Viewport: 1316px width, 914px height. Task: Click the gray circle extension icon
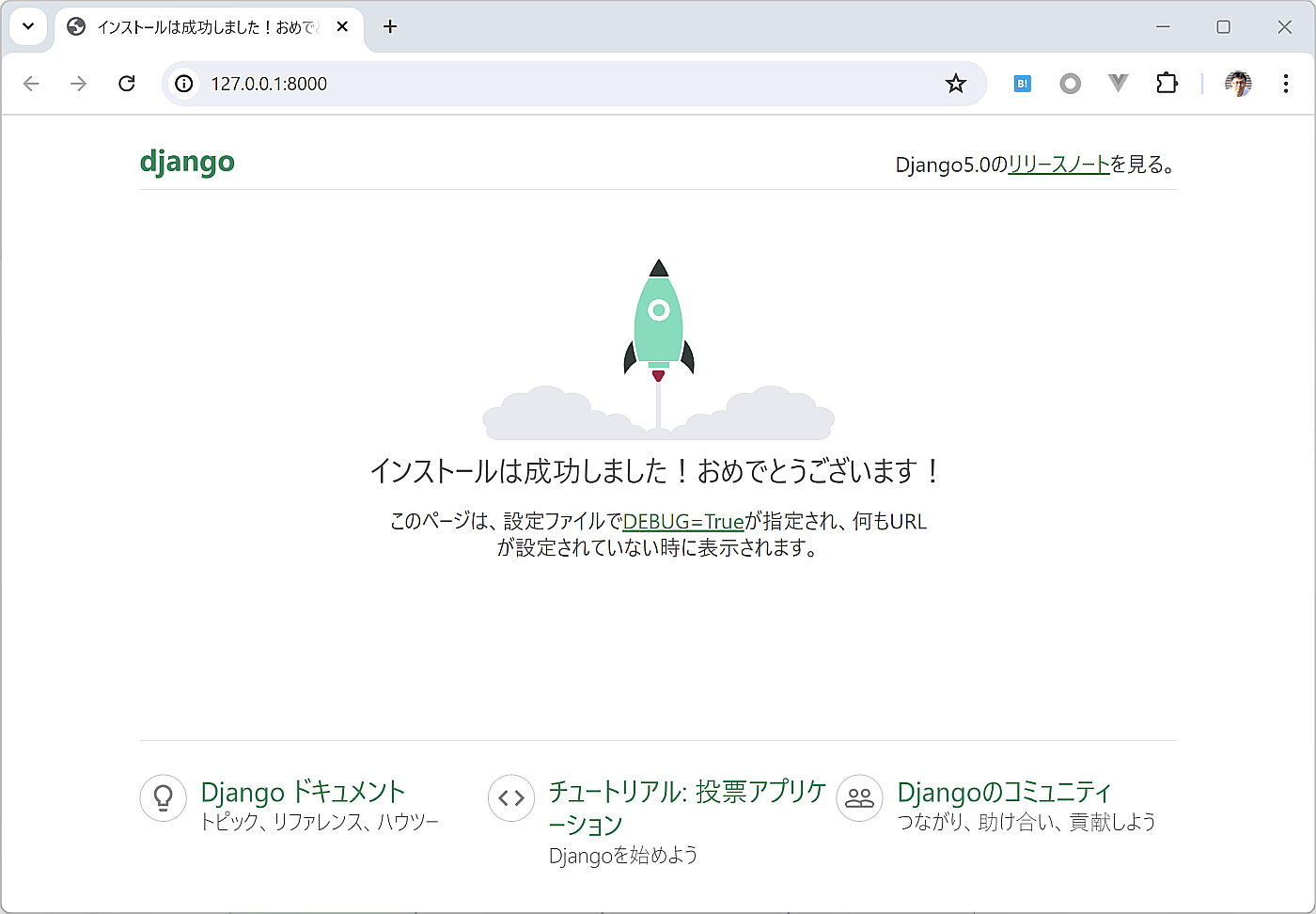[x=1071, y=84]
